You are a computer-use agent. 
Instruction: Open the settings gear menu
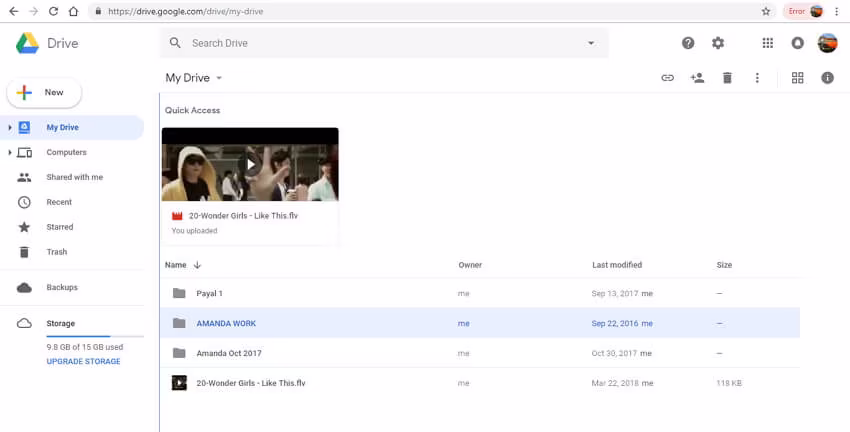(x=717, y=43)
